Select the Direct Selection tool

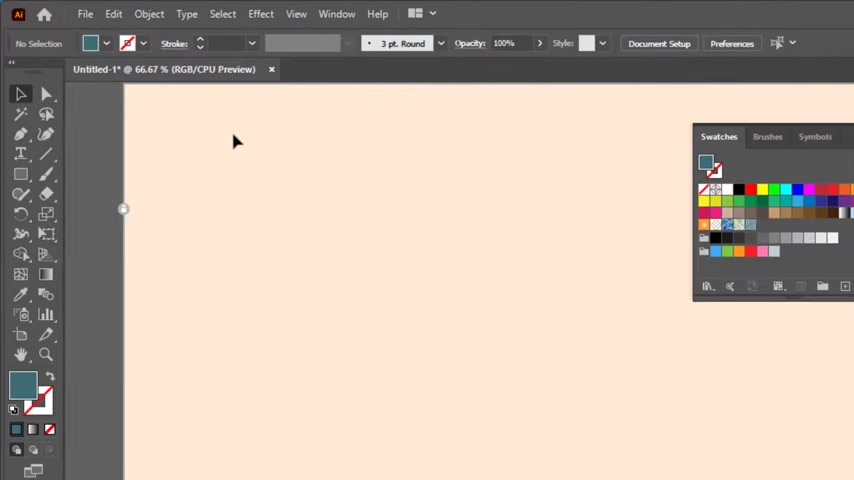[46, 94]
